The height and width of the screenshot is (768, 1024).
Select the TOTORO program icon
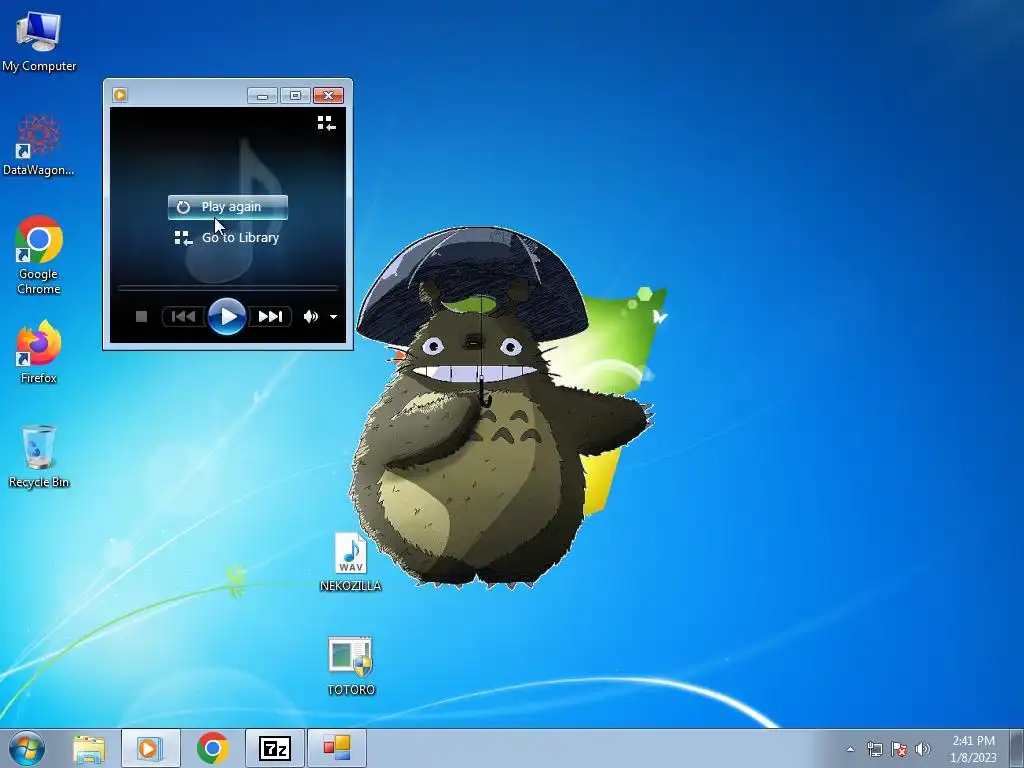click(351, 666)
